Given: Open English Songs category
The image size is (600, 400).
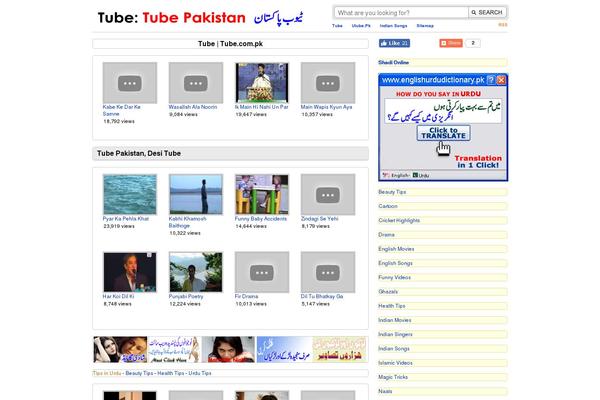Looking at the screenshot, I should pyautogui.click(x=395, y=263).
